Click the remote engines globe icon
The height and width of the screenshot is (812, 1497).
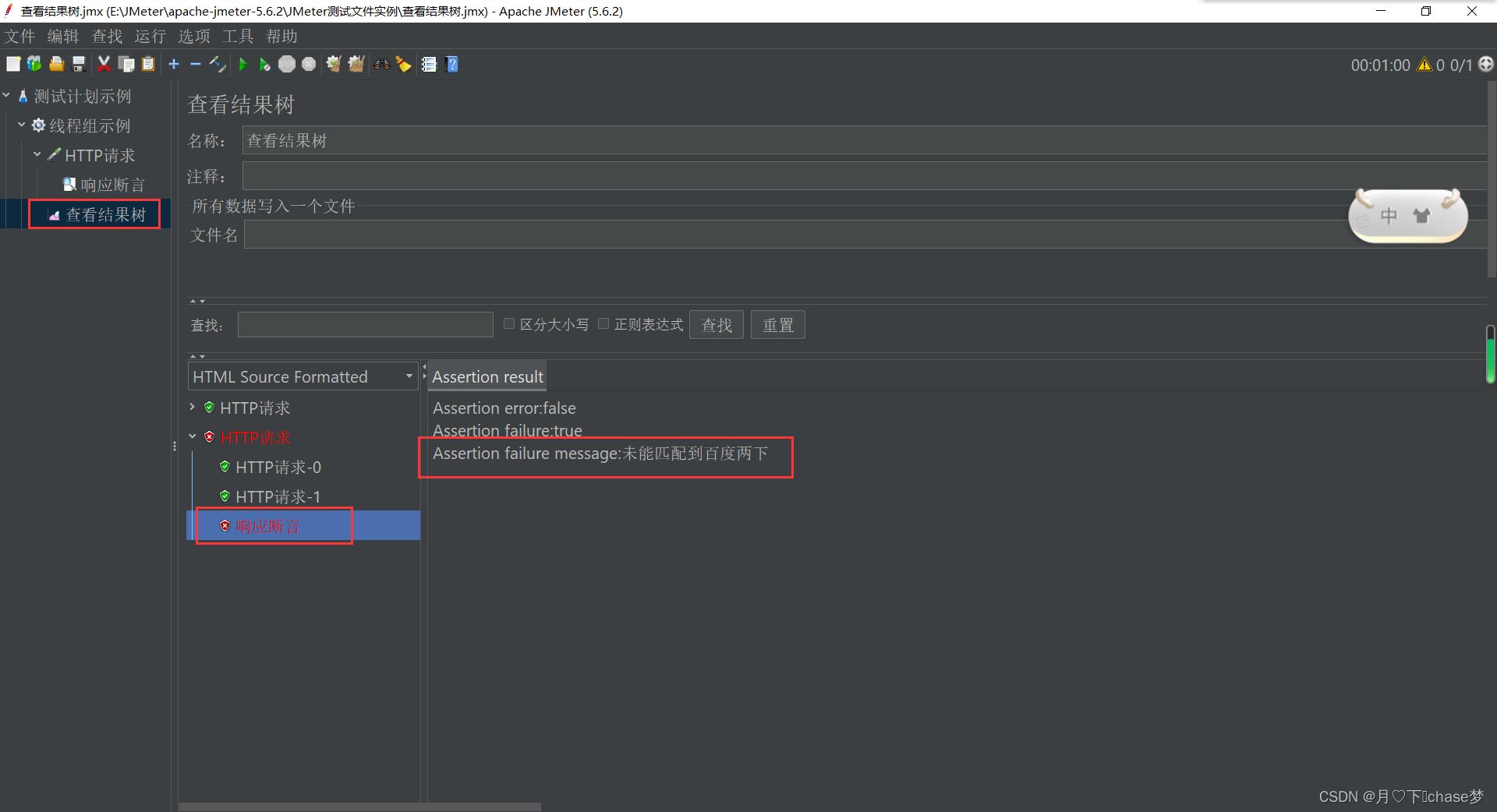pos(1486,65)
